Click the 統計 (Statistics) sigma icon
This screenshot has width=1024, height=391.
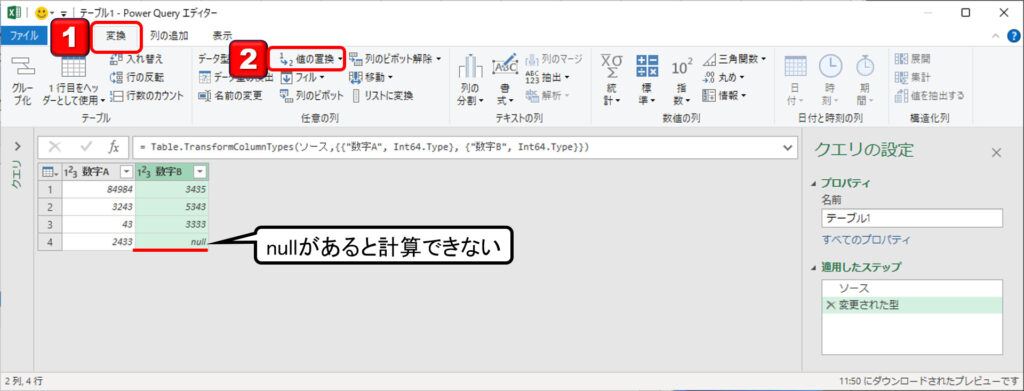611,67
